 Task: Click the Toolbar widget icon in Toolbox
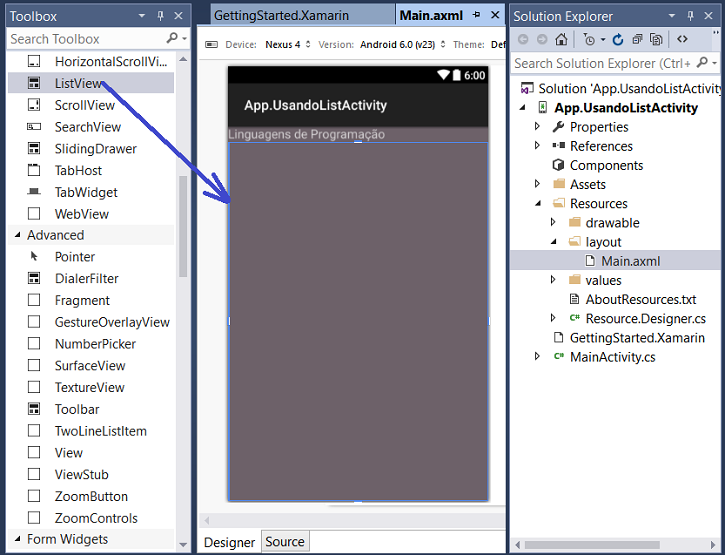pos(34,409)
